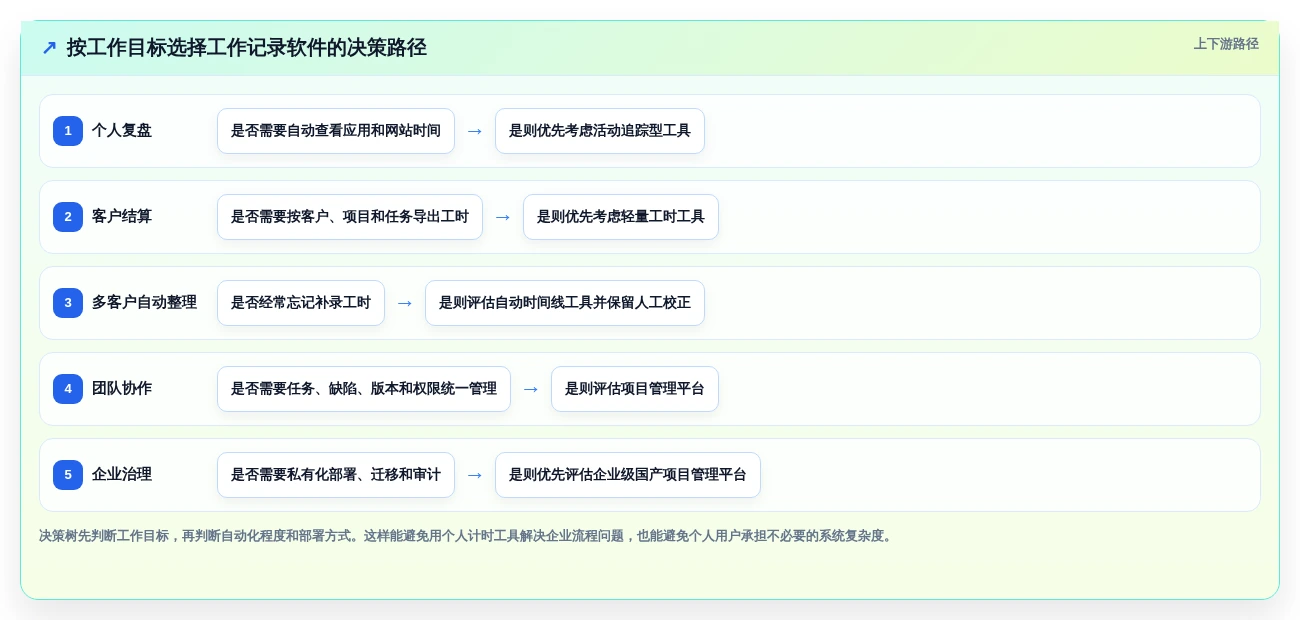Click the 是则评估自动时间线工具并保留人工校正 result box
Image resolution: width=1300 pixels, height=620 pixels.
click(565, 303)
